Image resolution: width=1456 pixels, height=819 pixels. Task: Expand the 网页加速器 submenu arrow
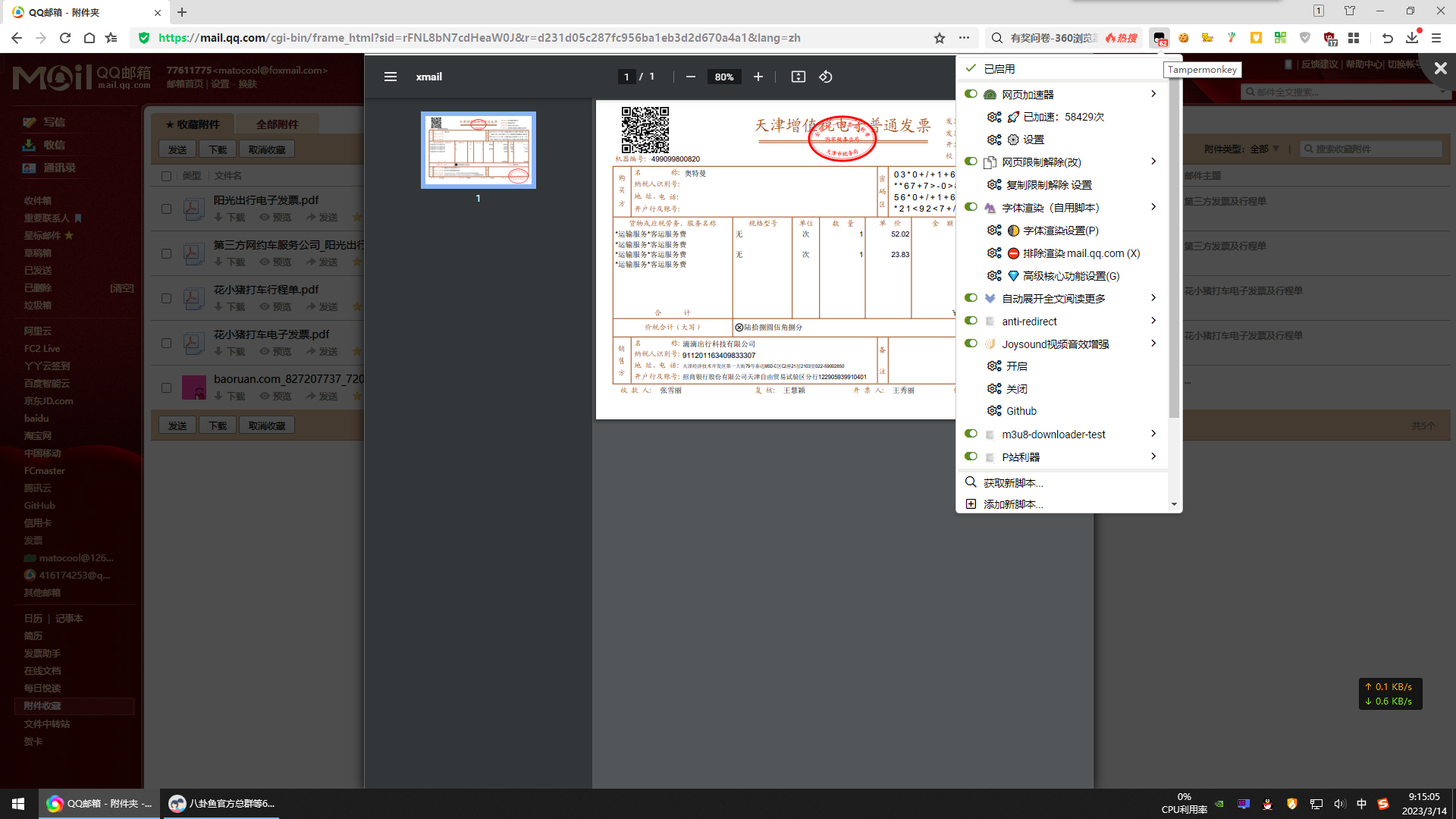(1153, 94)
